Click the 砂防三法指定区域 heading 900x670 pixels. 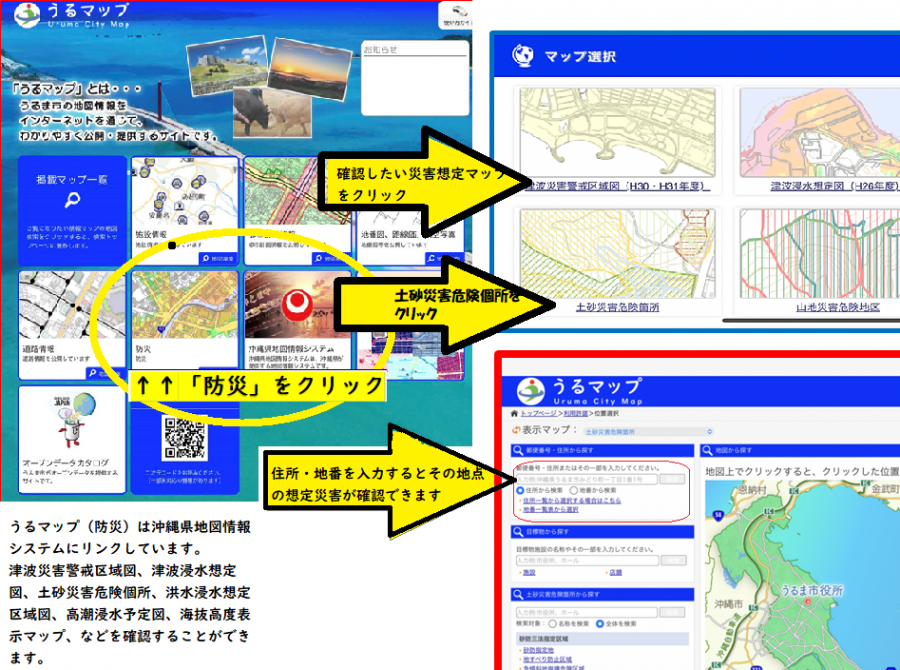pos(544,639)
